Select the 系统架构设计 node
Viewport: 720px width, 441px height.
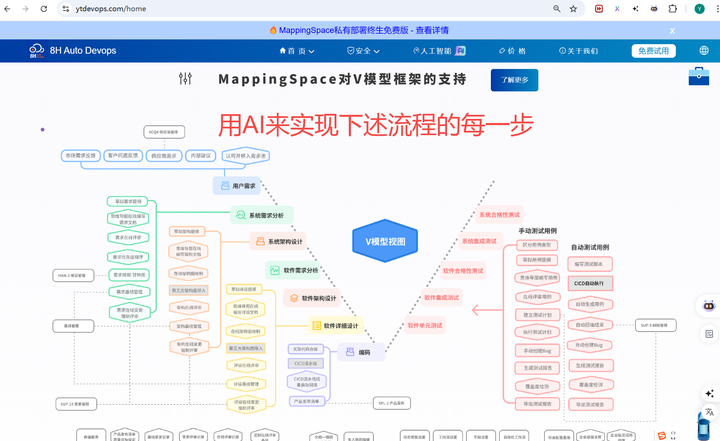click(x=278, y=241)
